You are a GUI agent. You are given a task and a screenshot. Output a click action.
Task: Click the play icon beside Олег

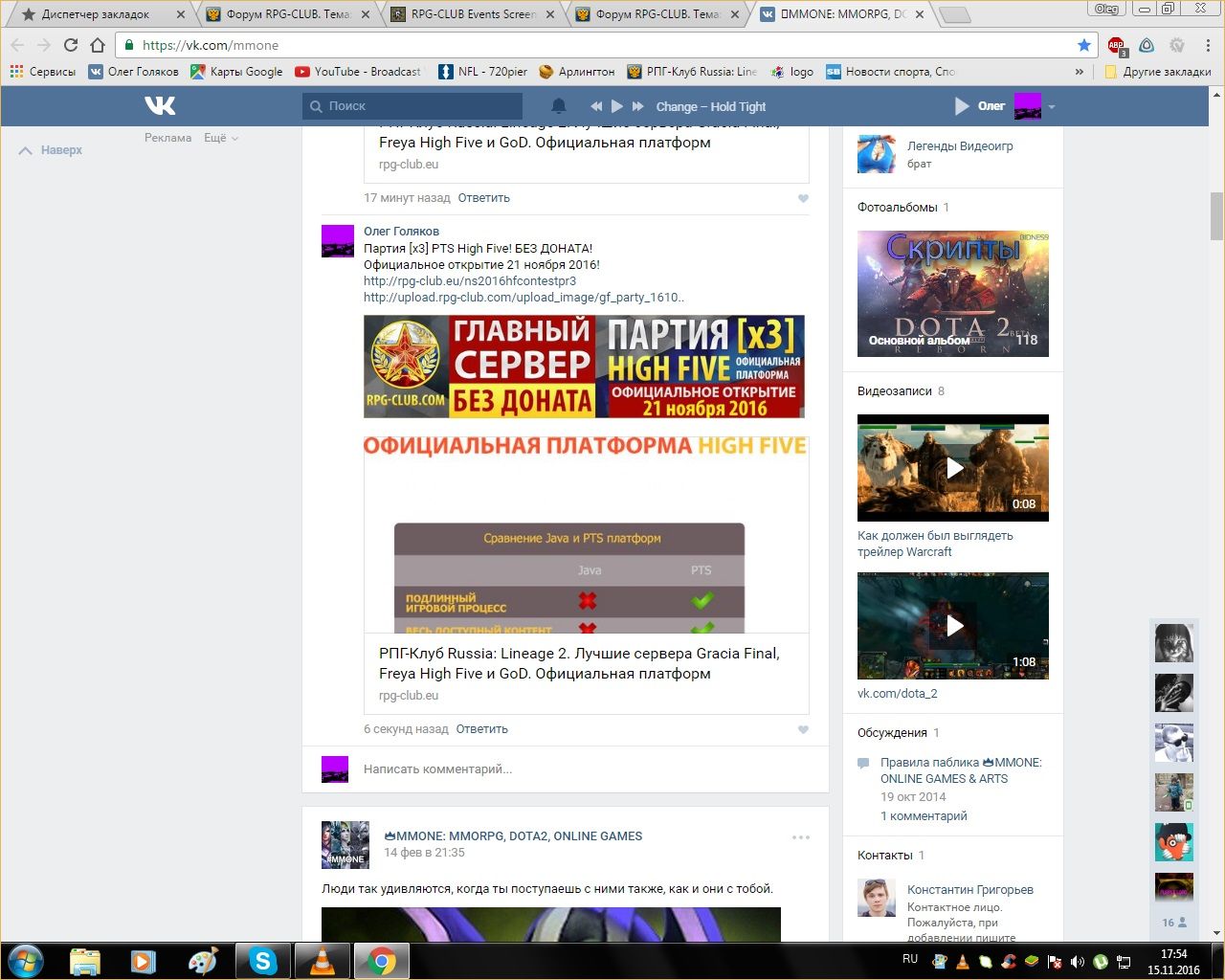coord(962,106)
